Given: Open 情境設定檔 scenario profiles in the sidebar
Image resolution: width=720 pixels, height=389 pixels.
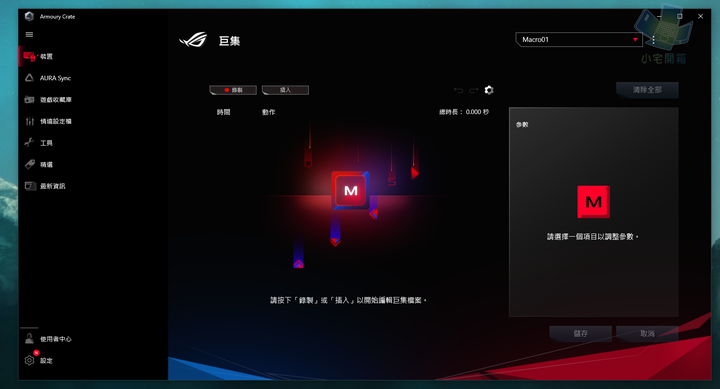Looking at the screenshot, I should click(55, 121).
